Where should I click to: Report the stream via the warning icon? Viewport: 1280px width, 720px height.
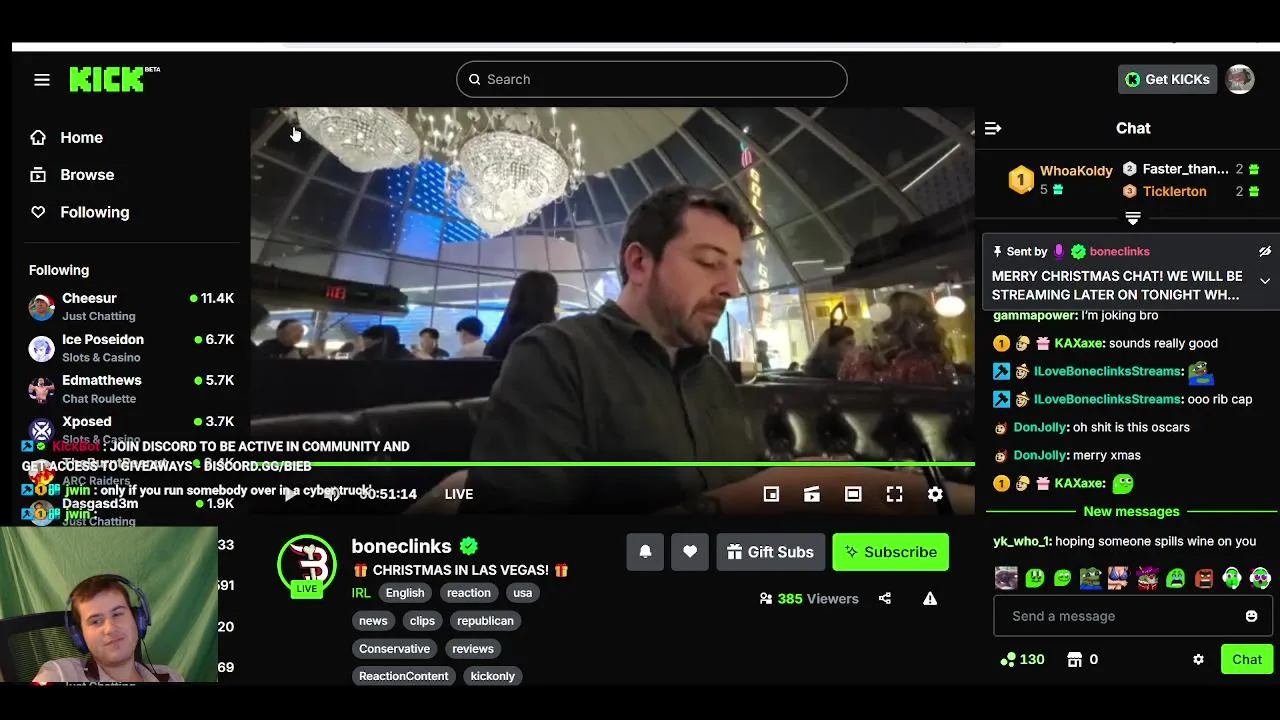pyautogui.click(x=930, y=598)
